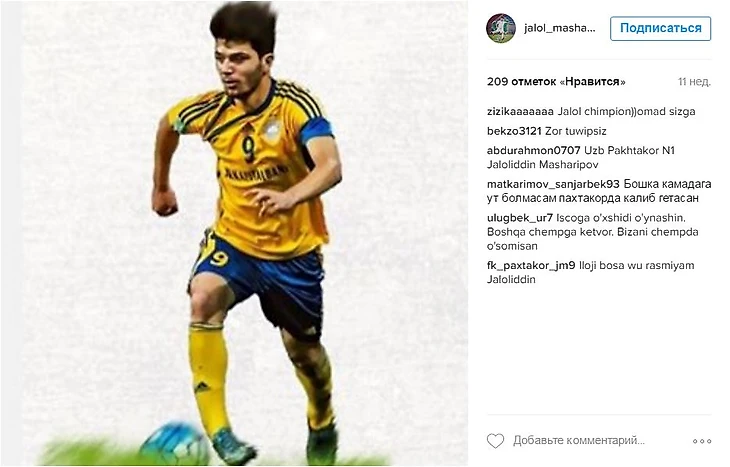
Task: Open matkarimov_sanjarbek93 commenter profile
Action: [553, 184]
